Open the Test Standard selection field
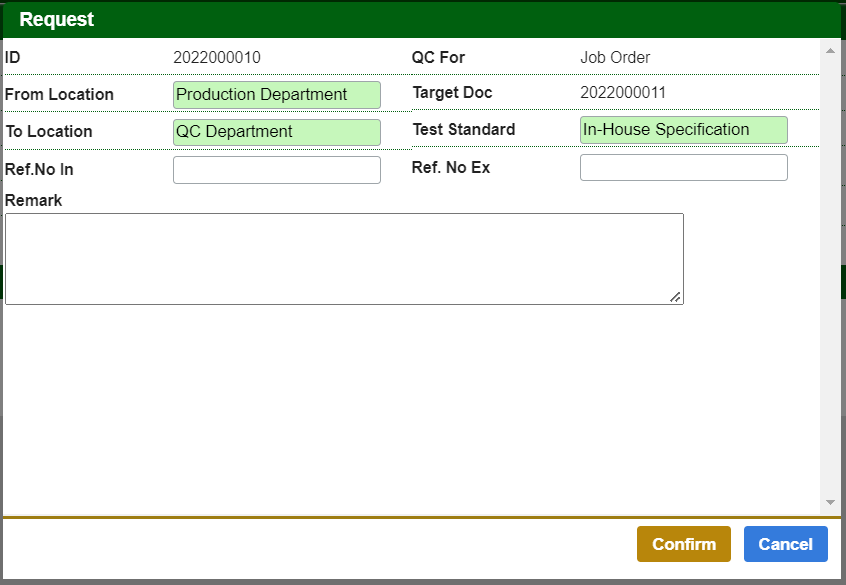The image size is (846, 585). pyautogui.click(x=683, y=129)
